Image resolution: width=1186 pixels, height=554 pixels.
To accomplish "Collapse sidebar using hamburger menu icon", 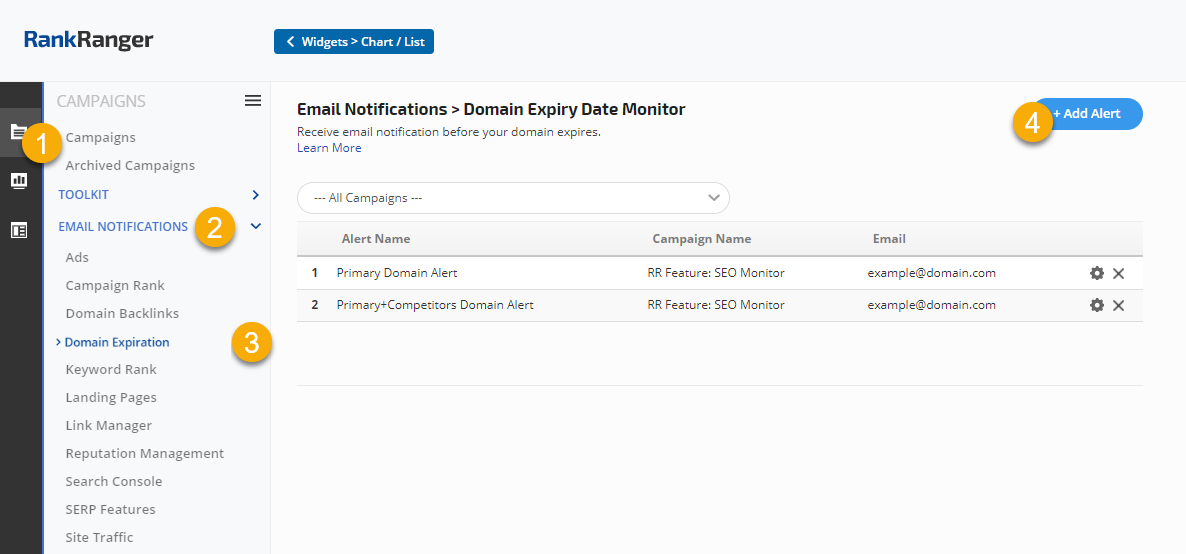I will tap(253, 101).
